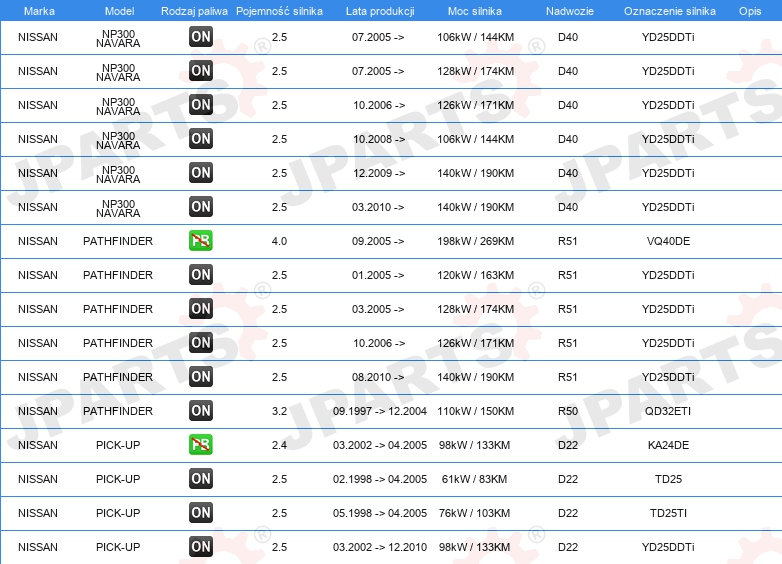Click the green PB icon for Pick-Up 2.4
782x564 pixels.
click(201, 444)
